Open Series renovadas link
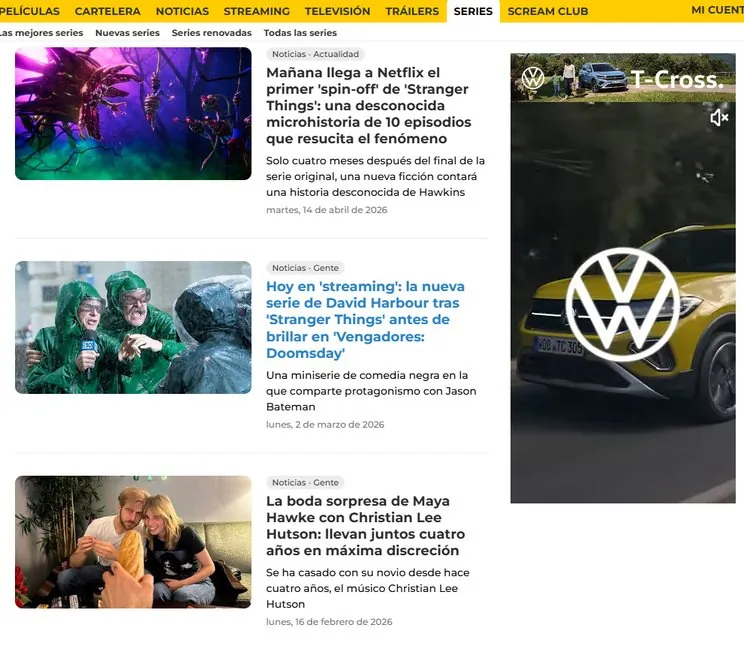The image size is (744, 649). (x=212, y=33)
